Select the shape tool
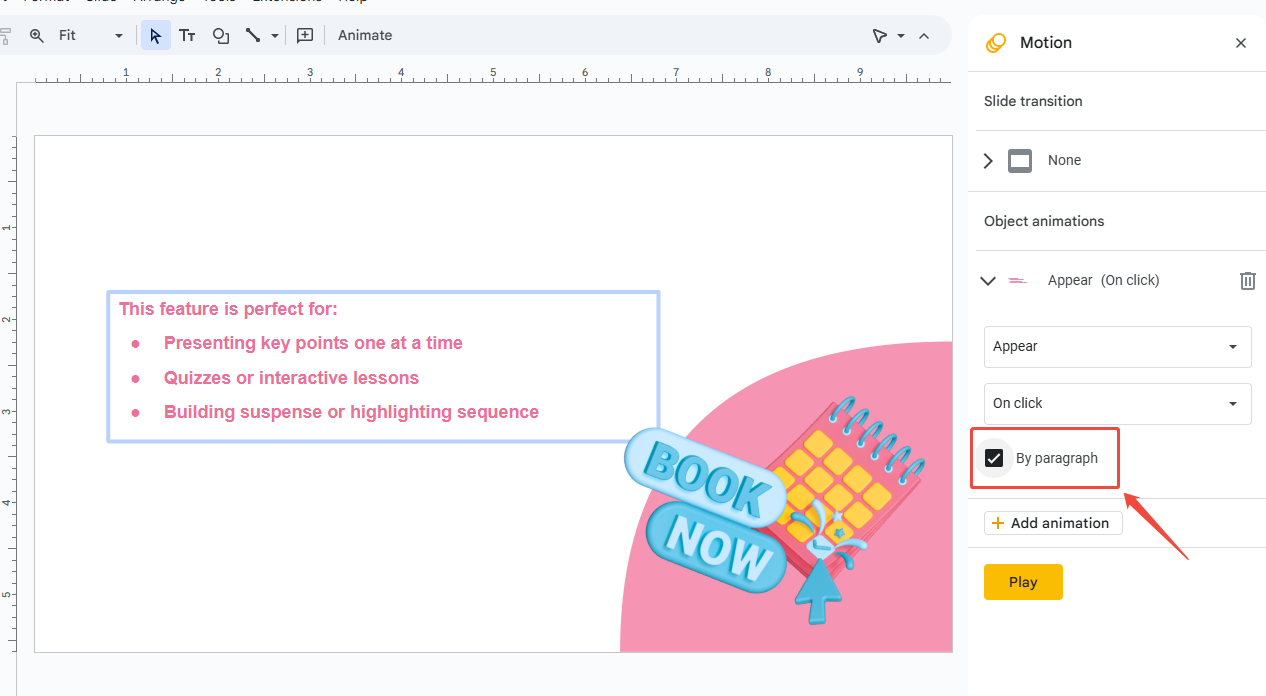Image resolution: width=1266 pixels, height=696 pixels. pos(221,35)
